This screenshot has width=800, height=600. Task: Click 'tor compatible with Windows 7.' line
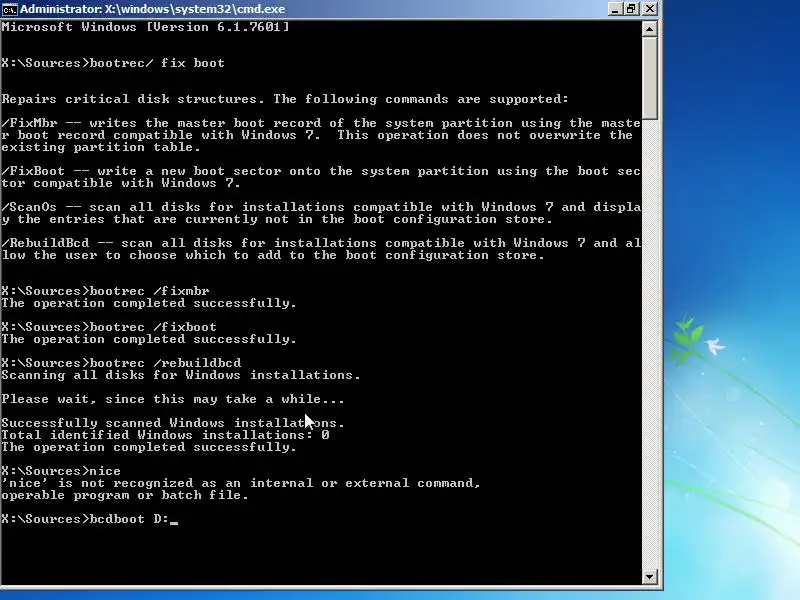pyautogui.click(x=120, y=183)
